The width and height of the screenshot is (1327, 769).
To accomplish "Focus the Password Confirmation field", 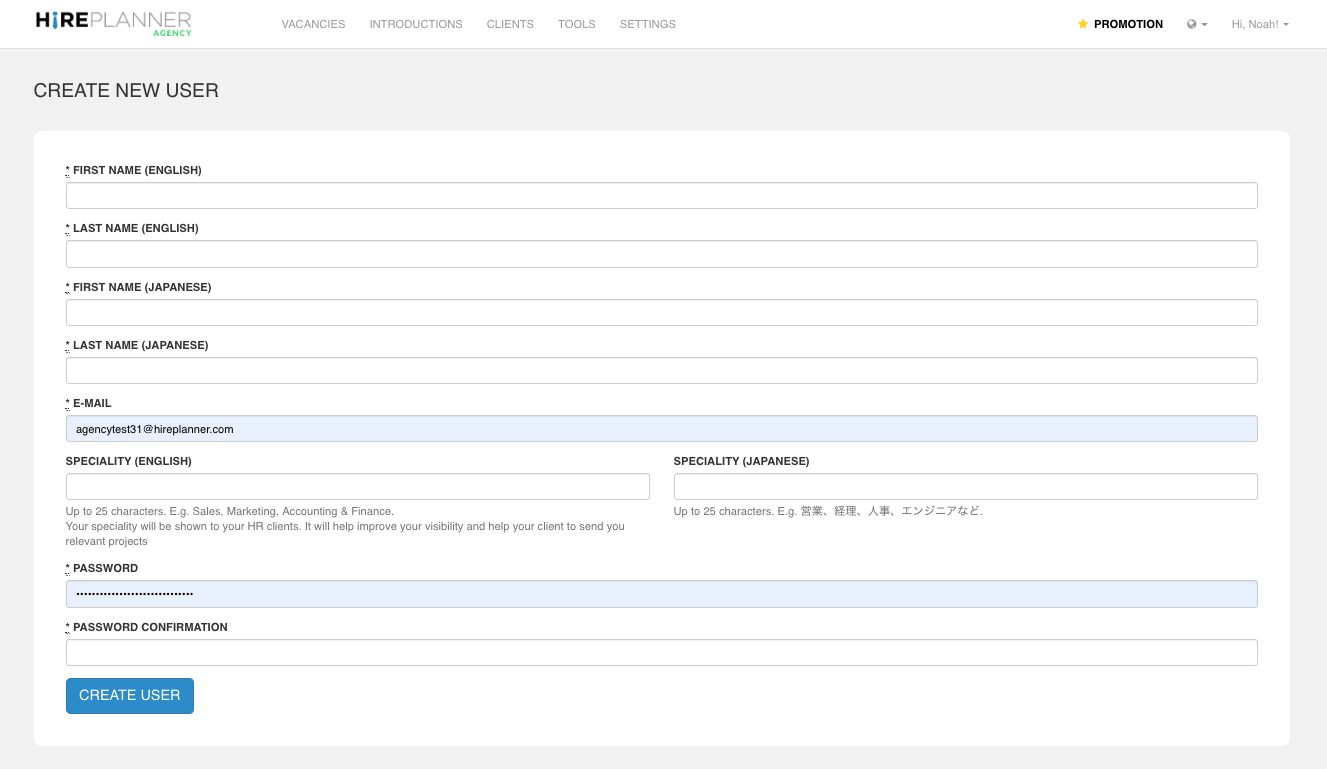I will [661, 653].
